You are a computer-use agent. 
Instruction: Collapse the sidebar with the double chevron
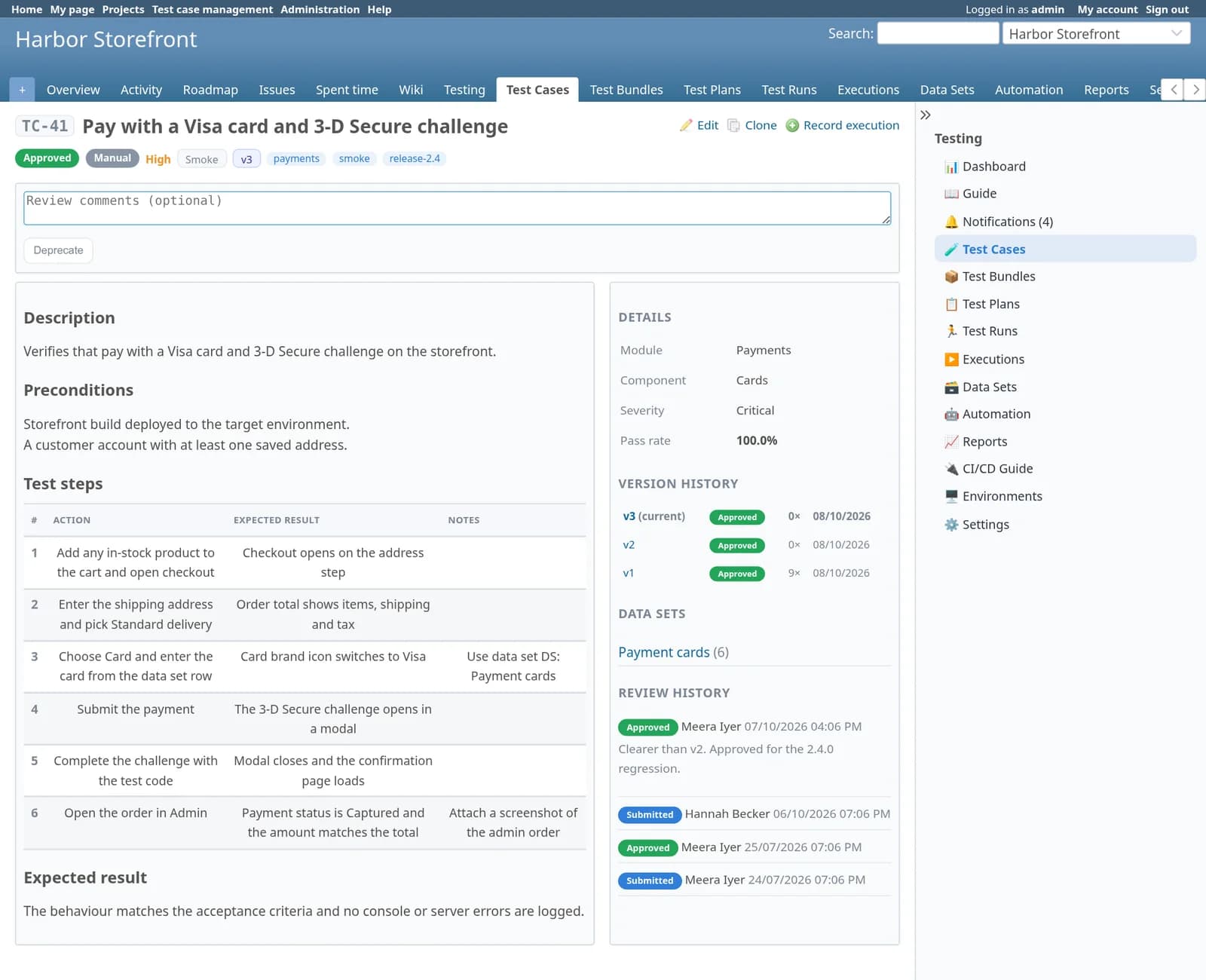[926, 115]
